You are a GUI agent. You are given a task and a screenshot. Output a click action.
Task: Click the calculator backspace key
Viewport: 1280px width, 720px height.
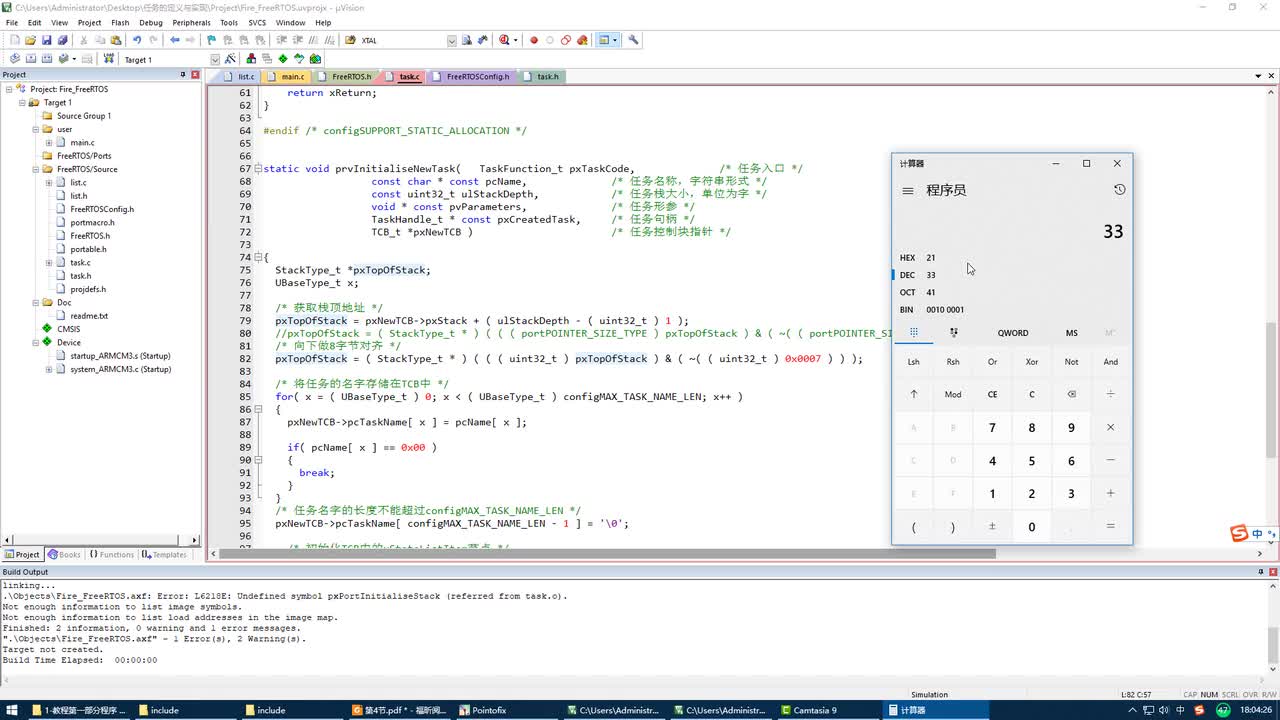point(1071,394)
